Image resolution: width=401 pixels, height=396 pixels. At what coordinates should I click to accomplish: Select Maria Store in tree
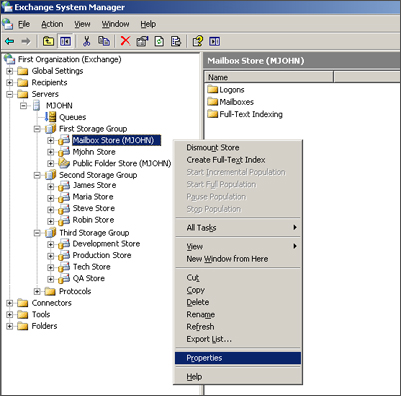click(x=93, y=197)
